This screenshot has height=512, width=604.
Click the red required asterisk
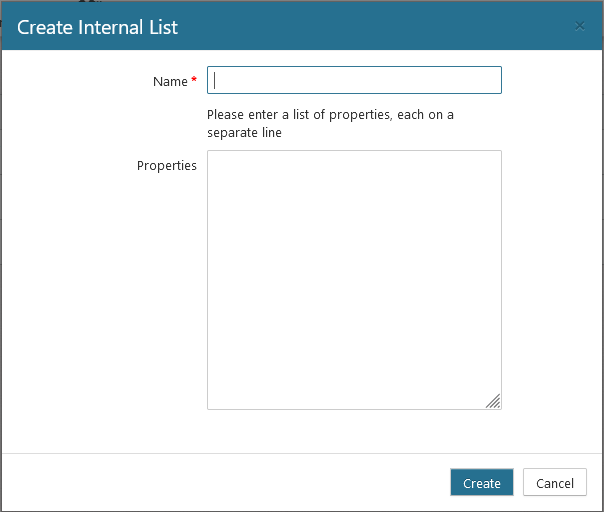coord(194,80)
